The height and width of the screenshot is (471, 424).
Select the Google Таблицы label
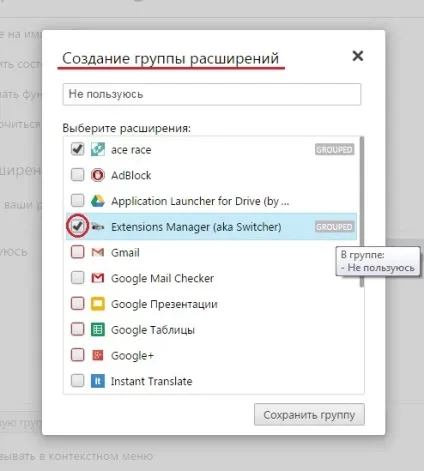point(153,330)
